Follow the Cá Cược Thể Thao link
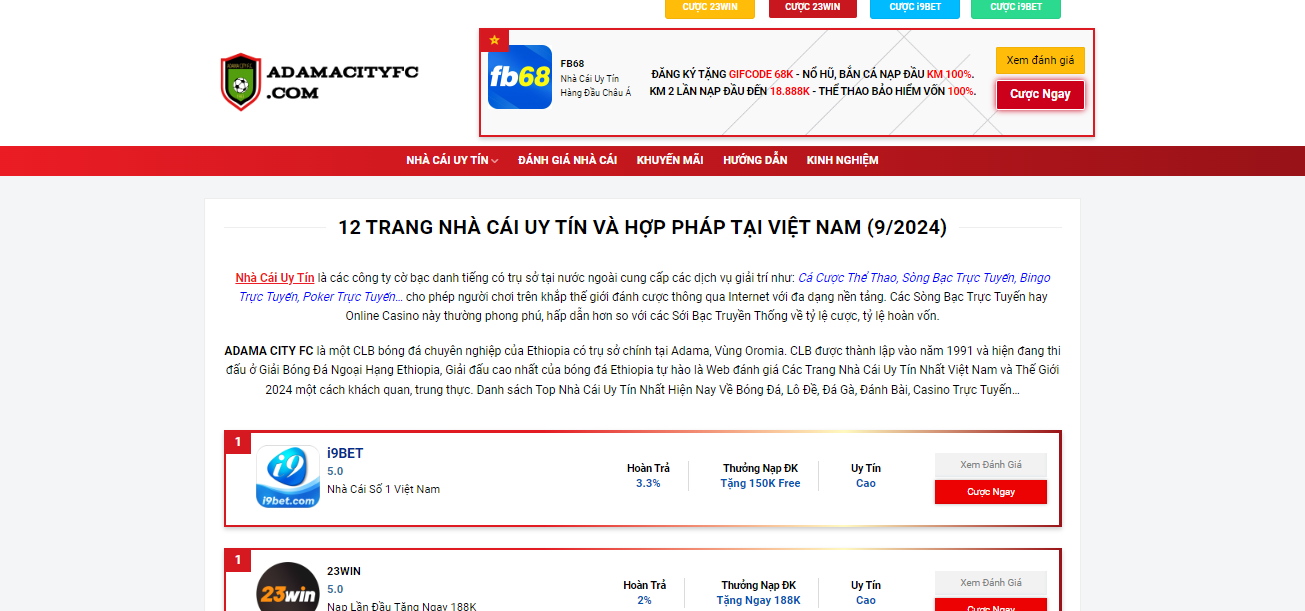Screen dimensions: 1305x611 847,278
